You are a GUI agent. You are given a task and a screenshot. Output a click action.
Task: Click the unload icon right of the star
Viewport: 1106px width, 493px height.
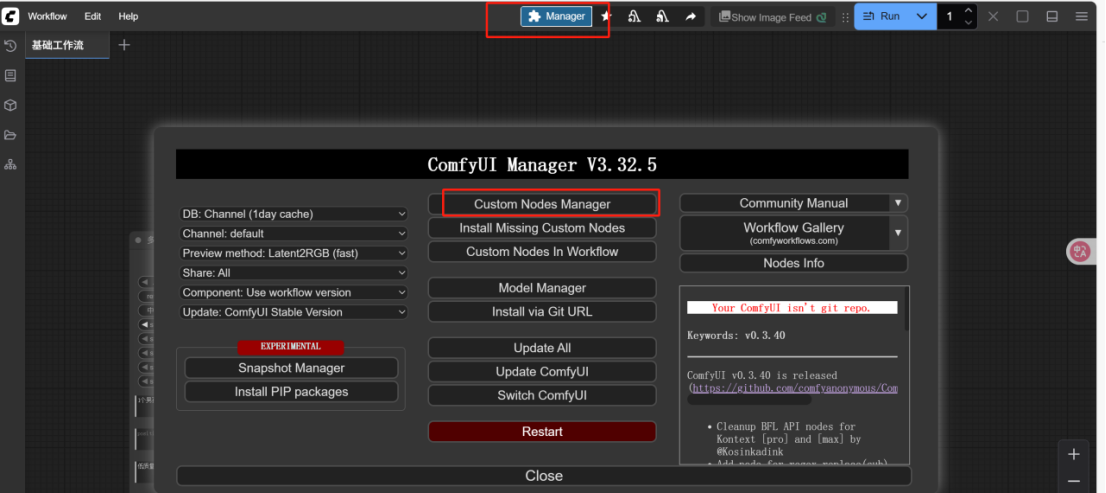click(634, 16)
